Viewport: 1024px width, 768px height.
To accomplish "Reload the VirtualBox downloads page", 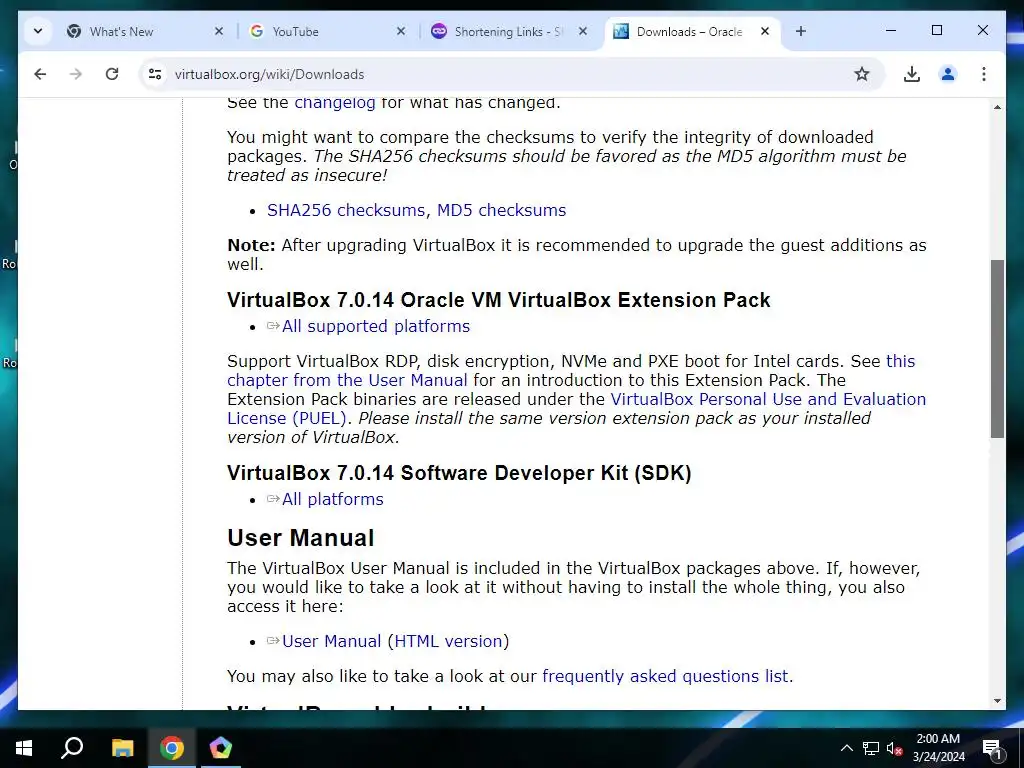I will tap(112, 74).
